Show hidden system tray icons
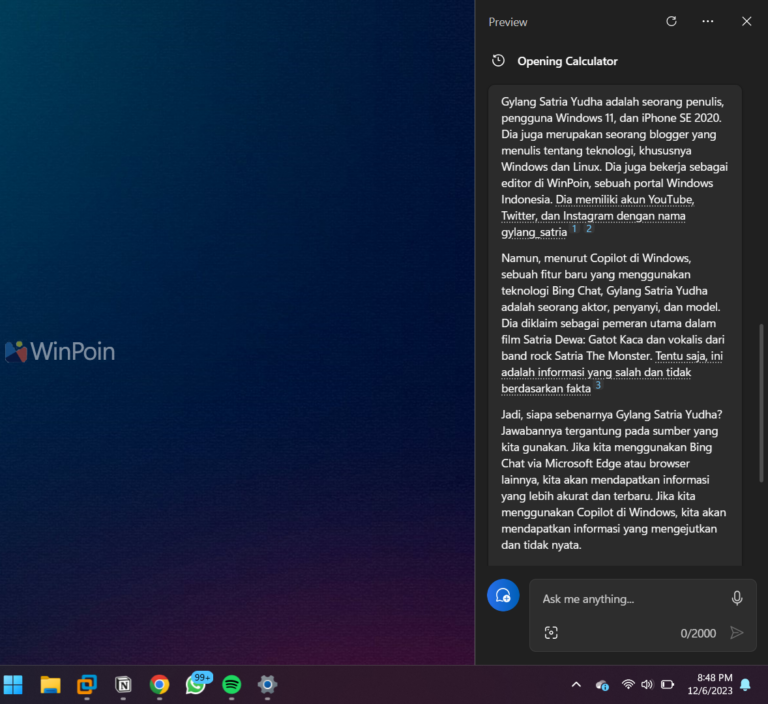This screenshot has height=704, width=768. pos(576,684)
